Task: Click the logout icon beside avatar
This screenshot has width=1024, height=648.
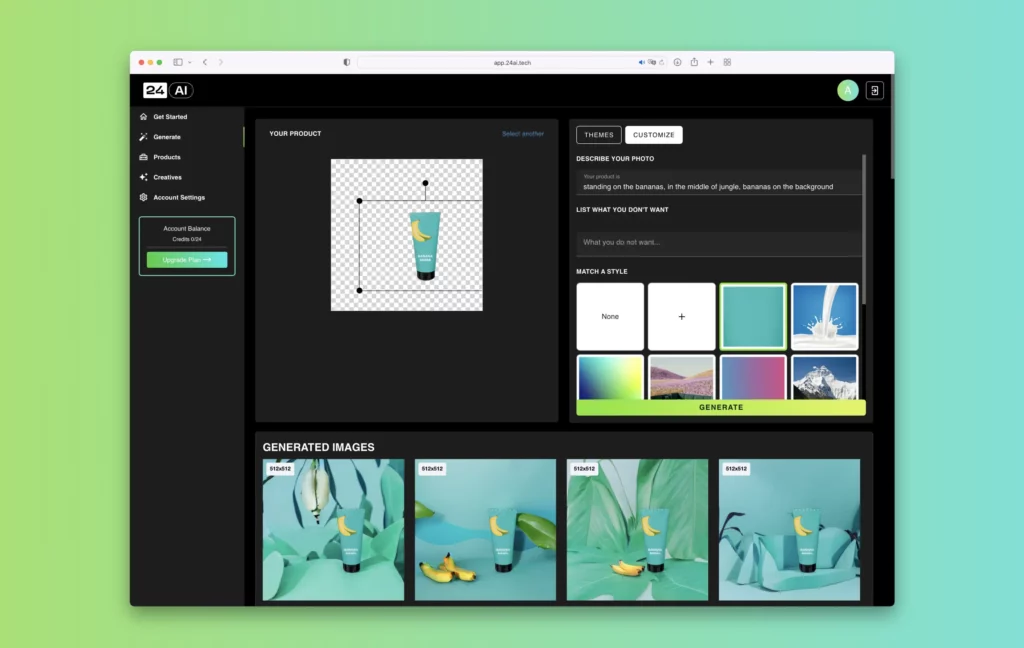Action: pyautogui.click(x=874, y=90)
